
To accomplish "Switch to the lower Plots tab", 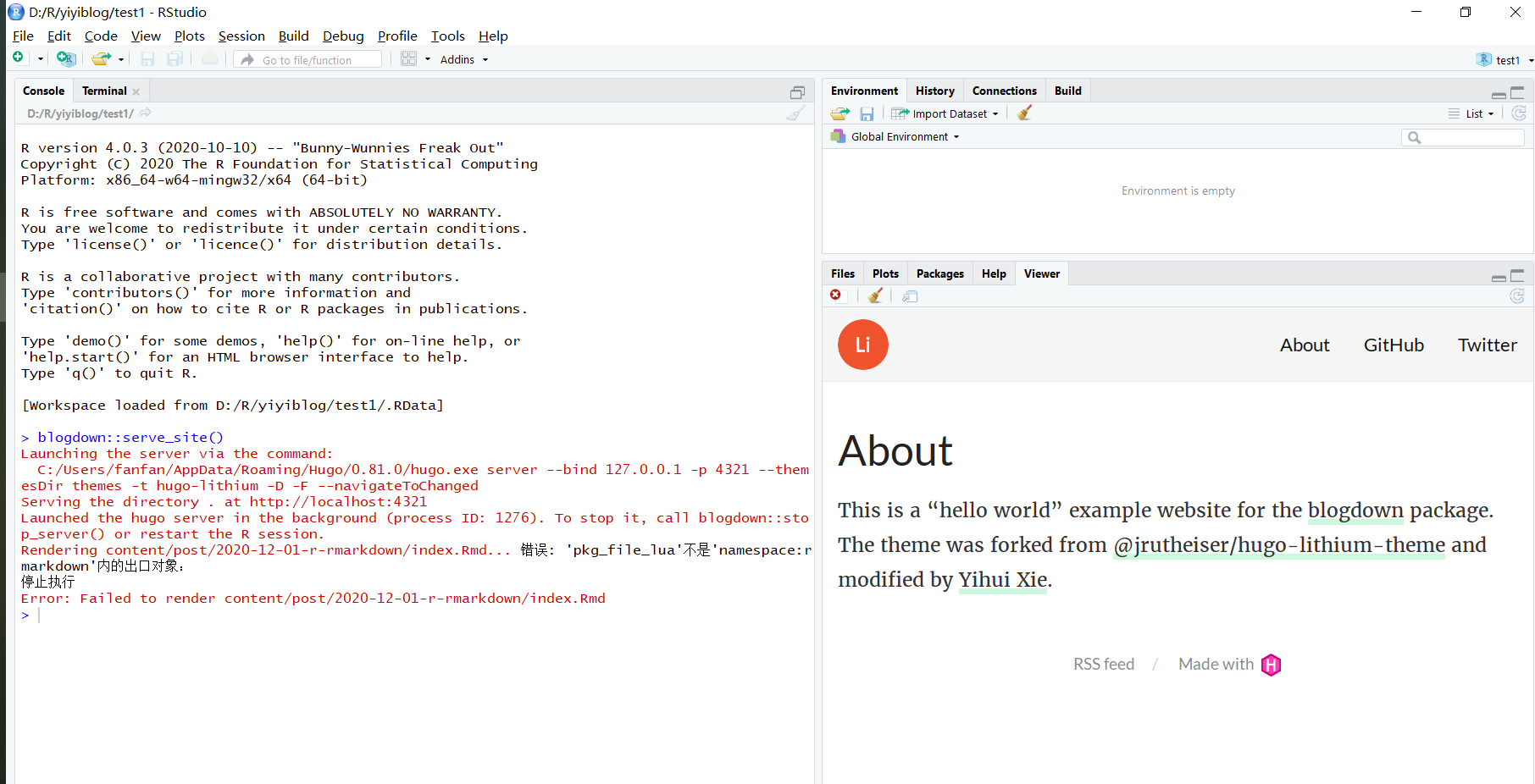I will pos(885,273).
